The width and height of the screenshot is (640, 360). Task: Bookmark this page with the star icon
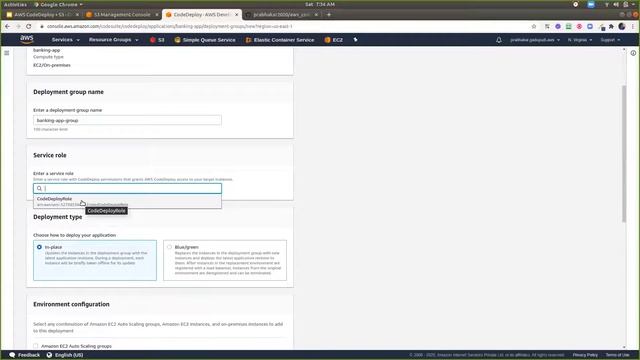[x=534, y=26]
